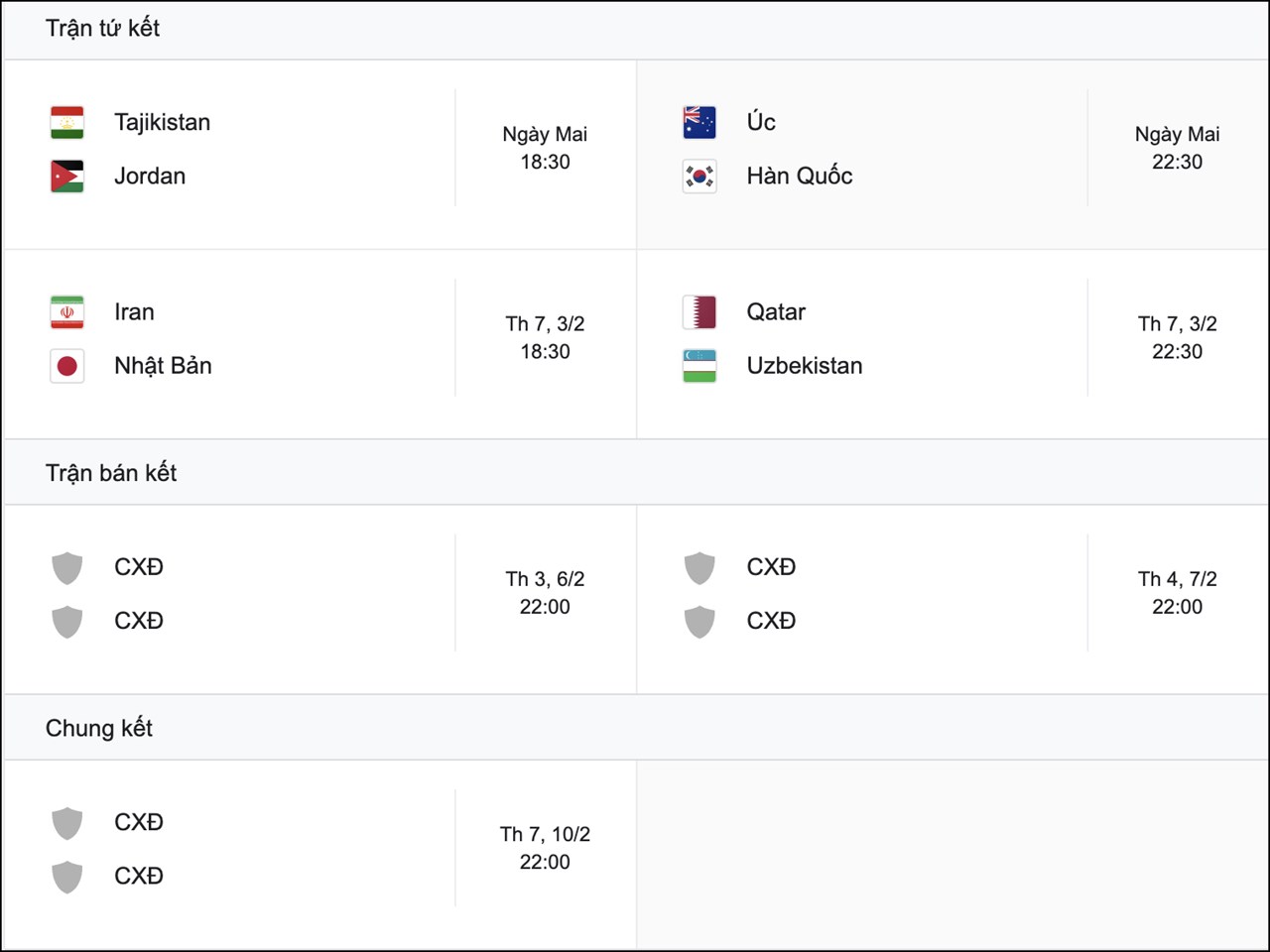1270x952 pixels.
Task: Click the Iran flag icon
Action: tap(67, 311)
